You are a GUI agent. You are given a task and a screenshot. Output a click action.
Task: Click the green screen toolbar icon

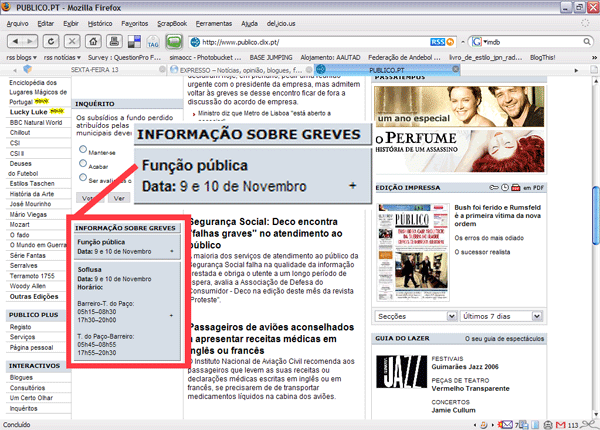[x=174, y=41]
